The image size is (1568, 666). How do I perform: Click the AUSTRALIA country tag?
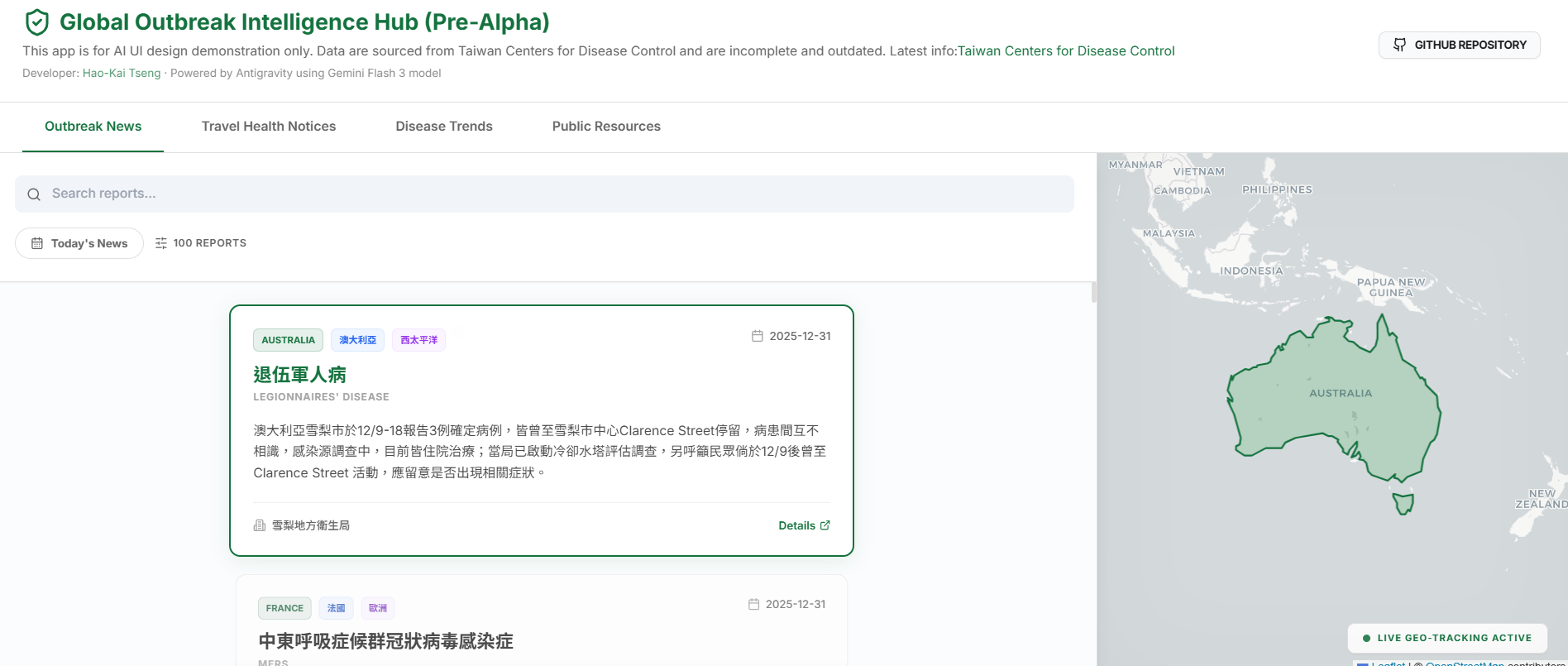[x=288, y=340]
